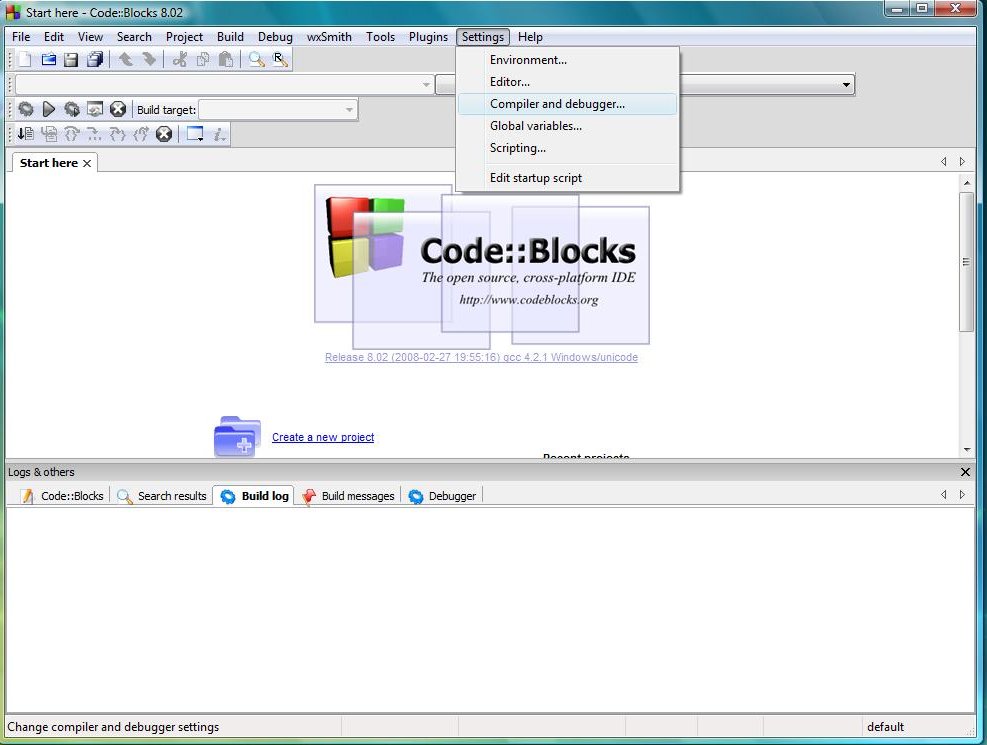This screenshot has height=745, width=987.
Task: Close the open Settings menu
Action: tap(483, 37)
